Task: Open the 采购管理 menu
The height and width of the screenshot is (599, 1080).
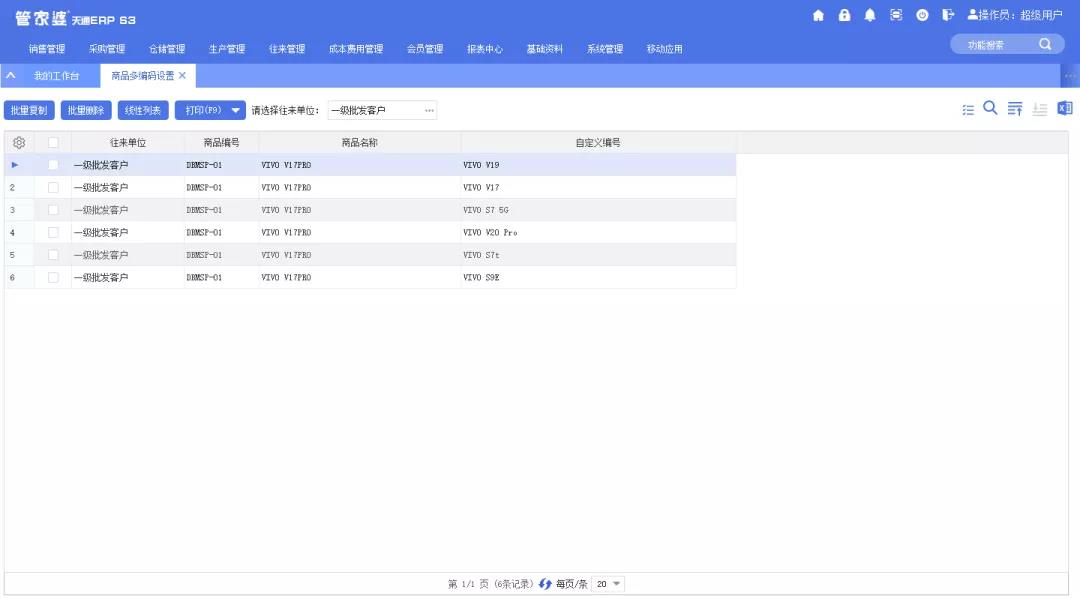Action: coord(107,49)
